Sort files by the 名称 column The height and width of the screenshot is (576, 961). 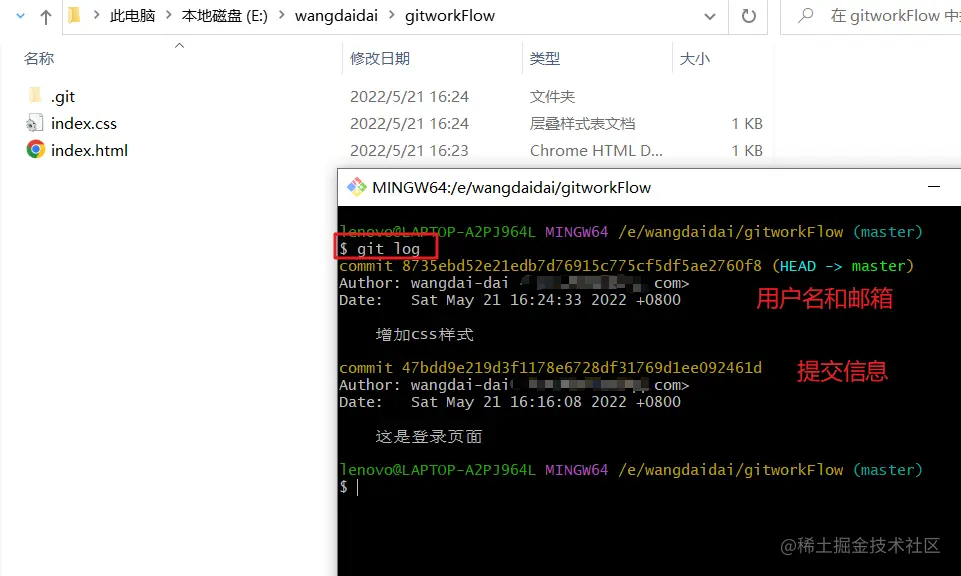39,59
